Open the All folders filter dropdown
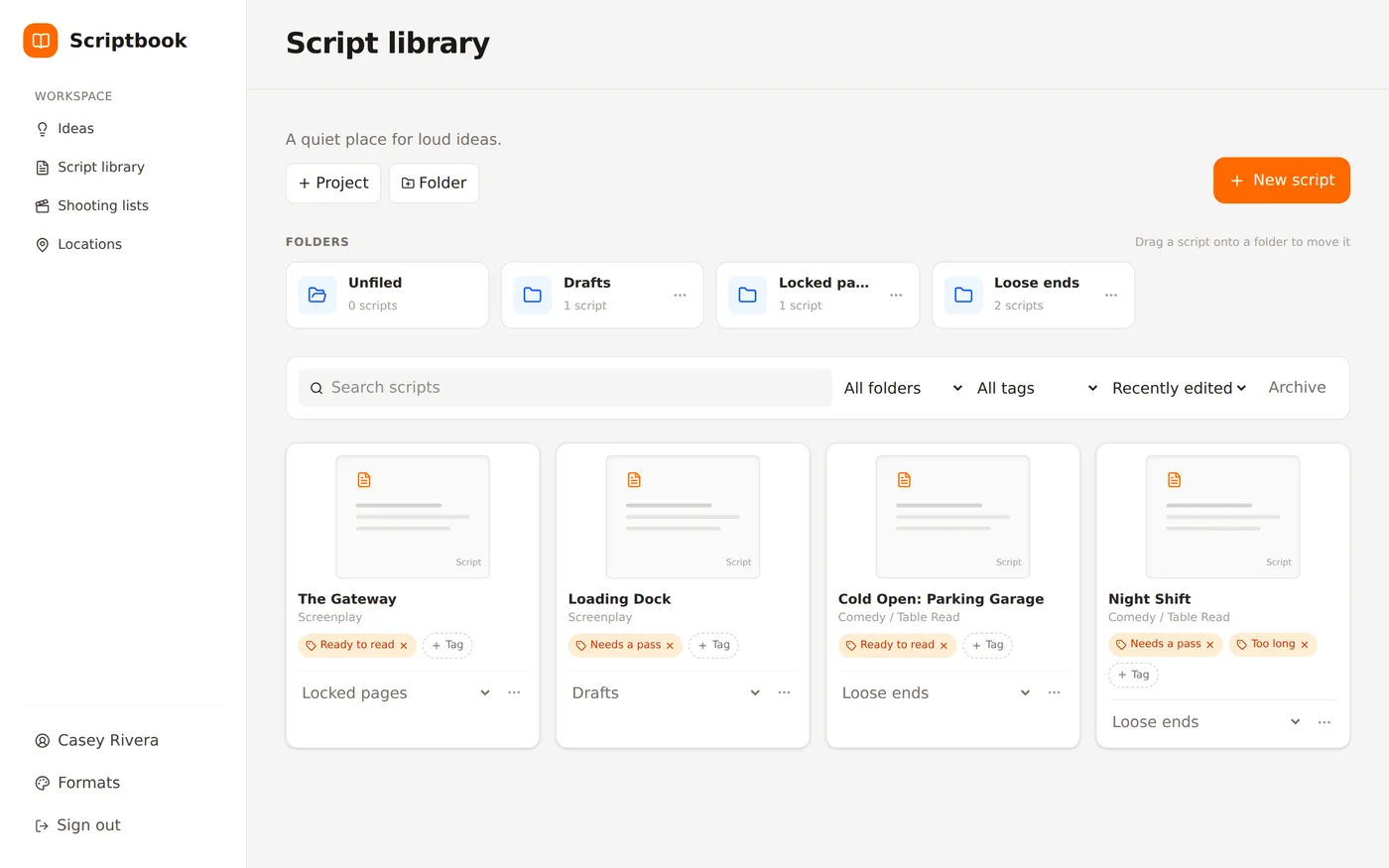The height and width of the screenshot is (868, 1389). click(903, 388)
